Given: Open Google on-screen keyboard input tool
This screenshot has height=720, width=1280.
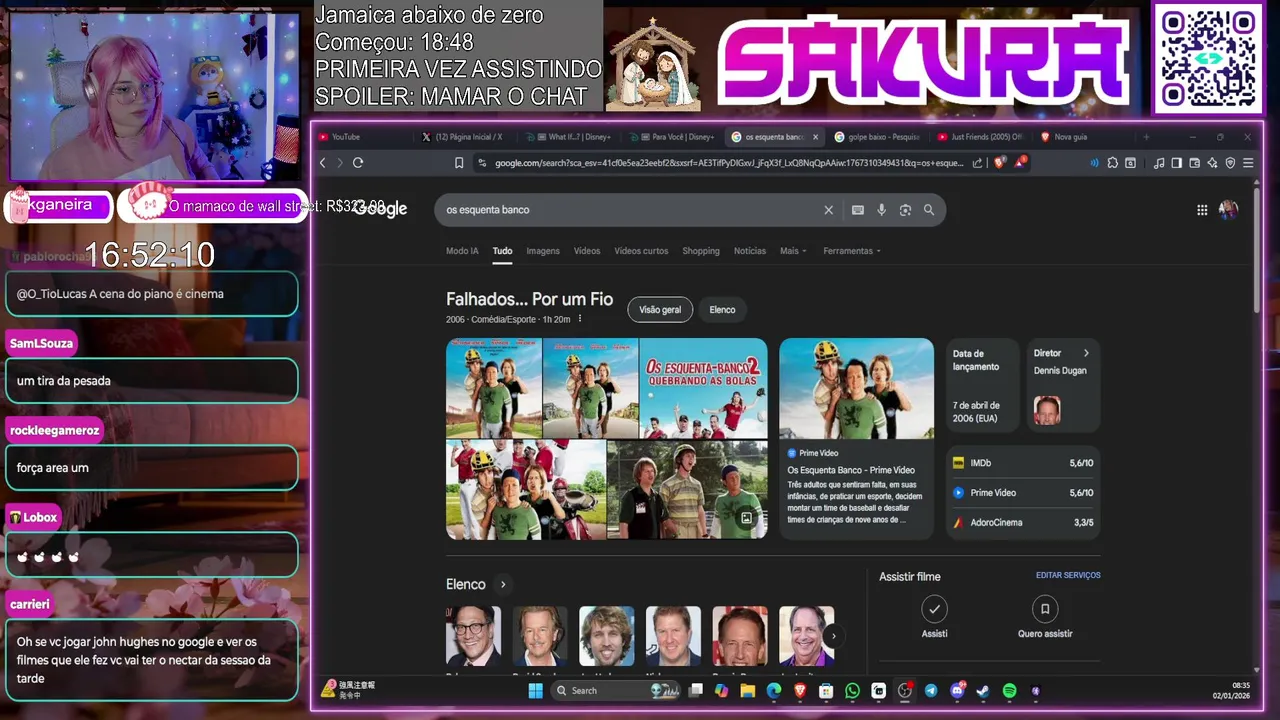Looking at the screenshot, I should (x=857, y=210).
